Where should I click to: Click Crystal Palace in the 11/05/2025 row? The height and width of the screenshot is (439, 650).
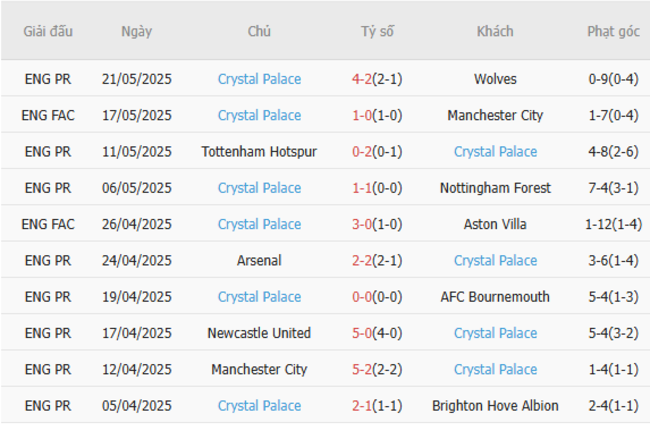click(495, 151)
